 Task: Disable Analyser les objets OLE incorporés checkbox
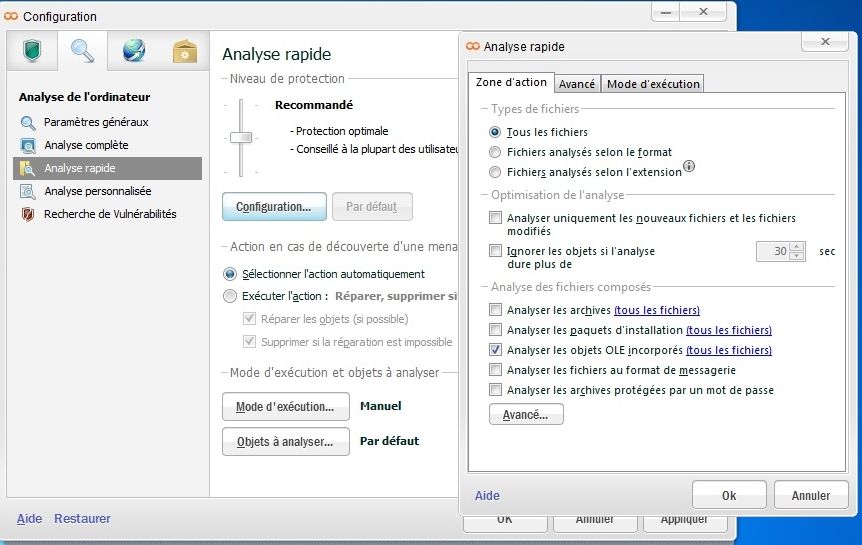click(495, 350)
